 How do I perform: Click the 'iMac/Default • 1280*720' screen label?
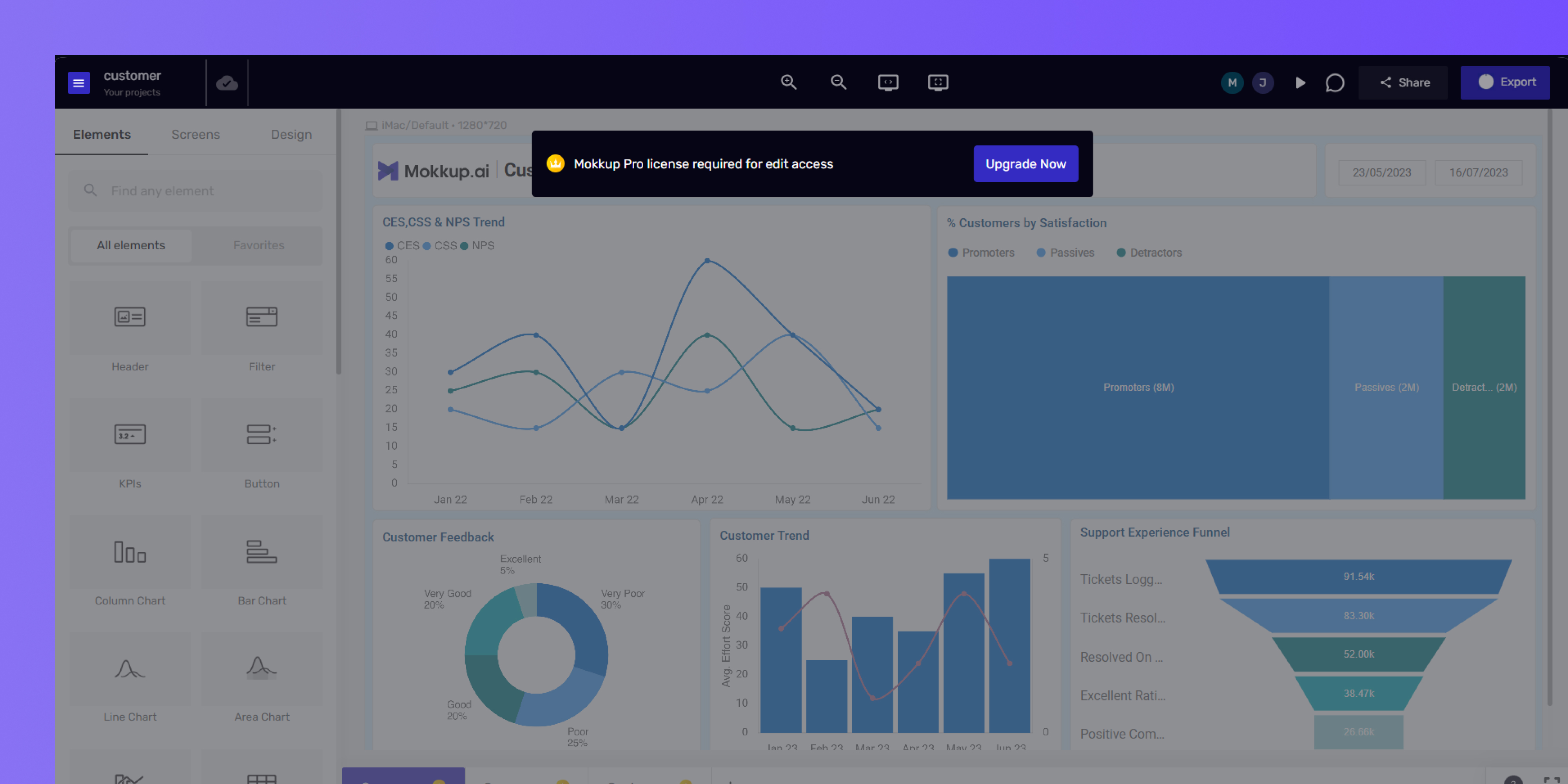[444, 125]
